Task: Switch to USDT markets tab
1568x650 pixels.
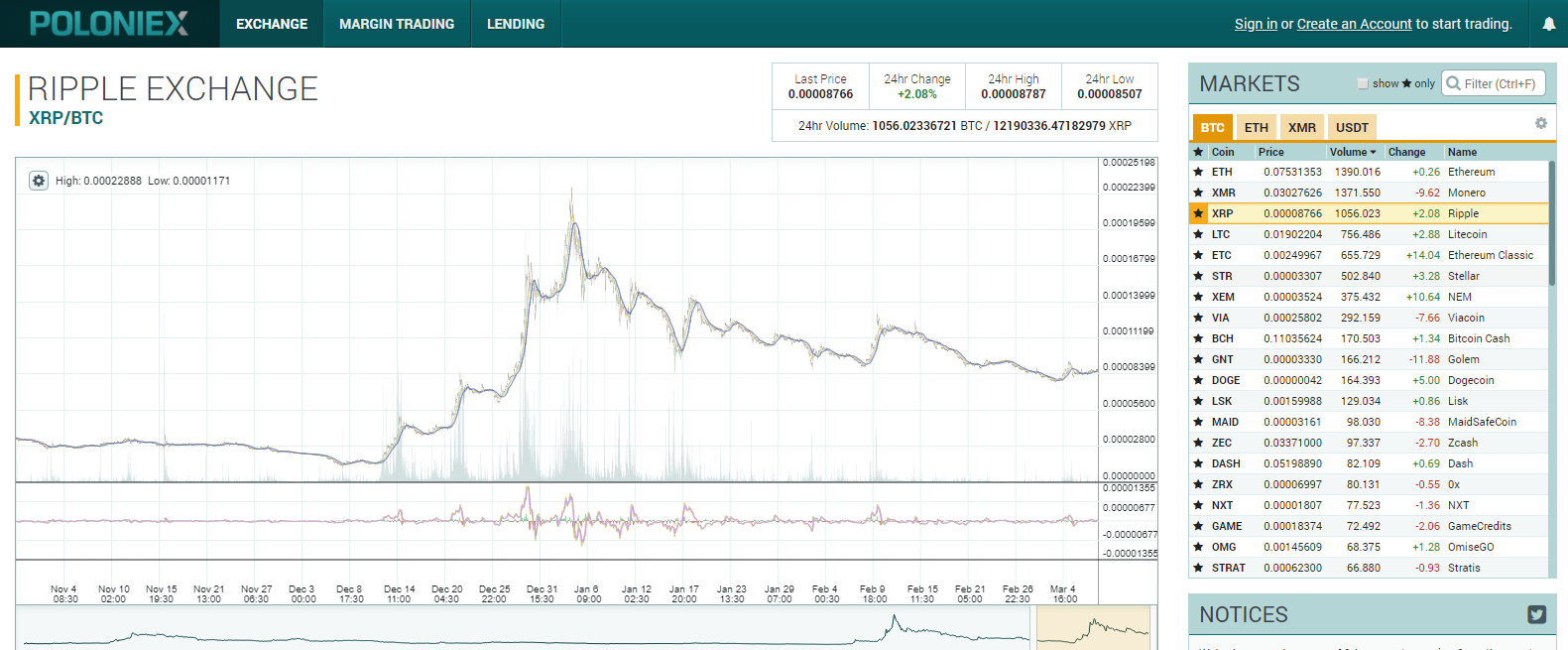Action: point(1352,127)
